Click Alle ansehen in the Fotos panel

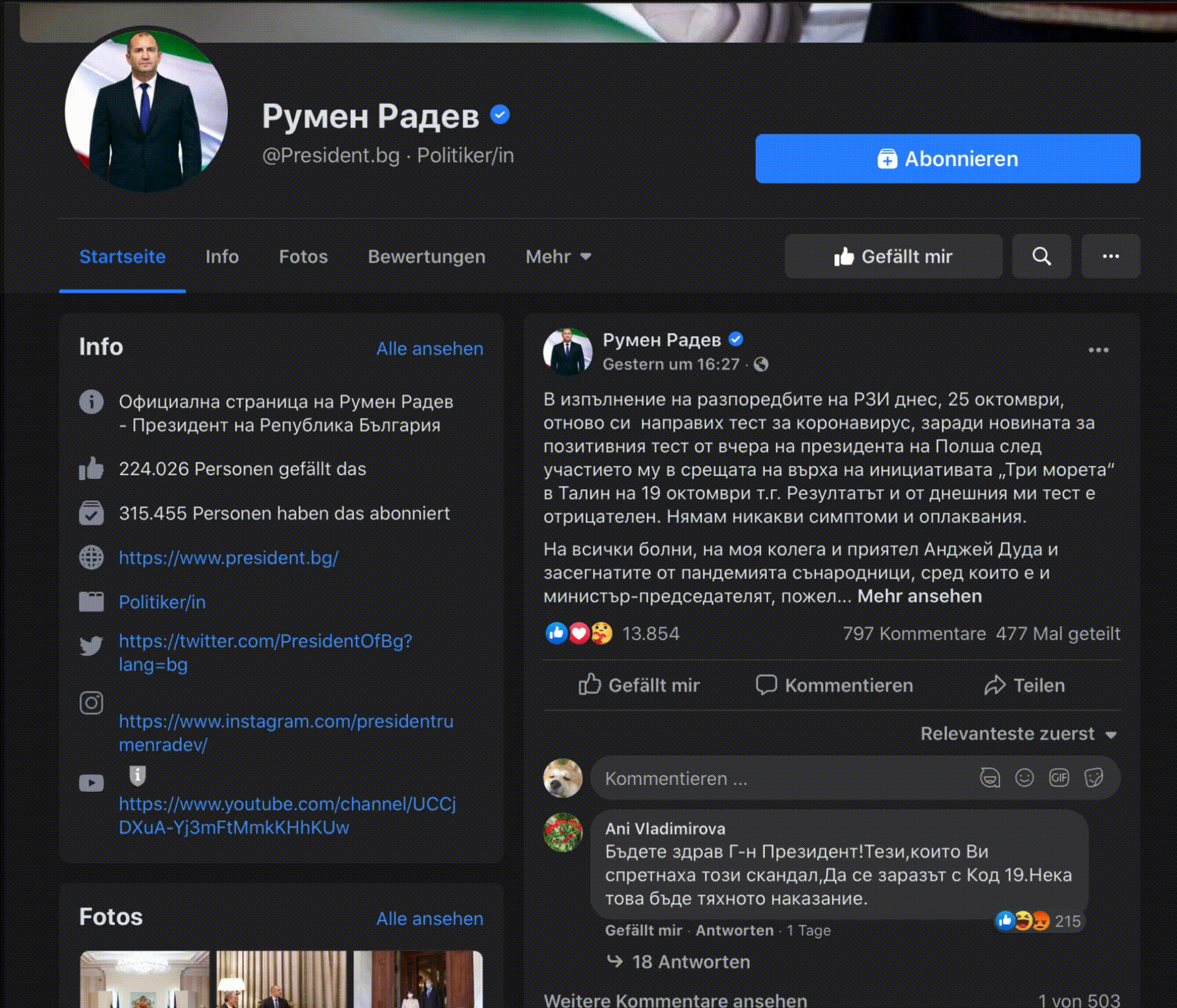coord(430,919)
